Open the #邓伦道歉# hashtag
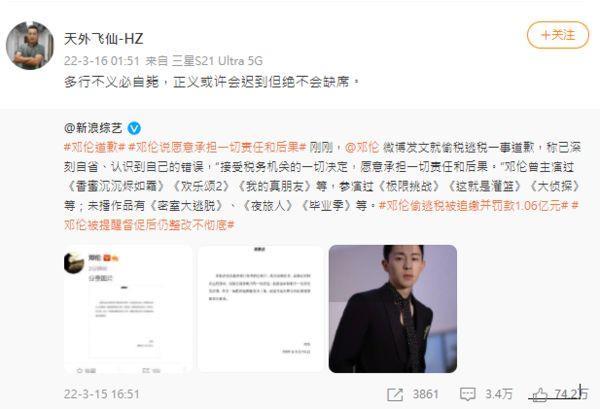This screenshot has height=409, width=600. point(95,147)
